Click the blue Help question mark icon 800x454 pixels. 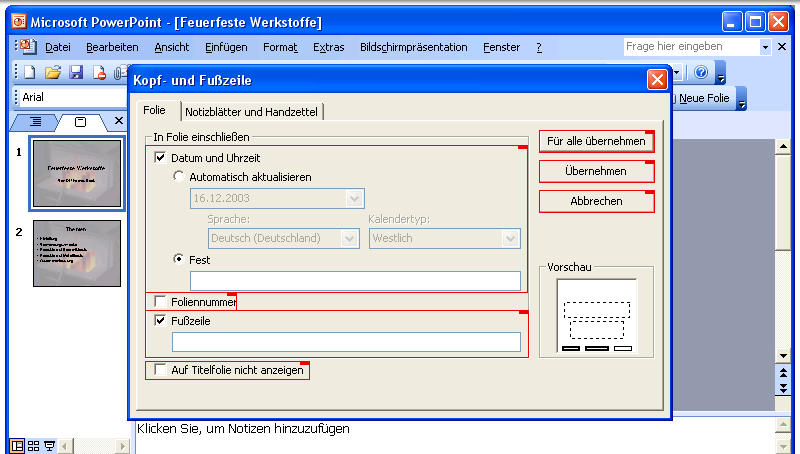pyautogui.click(x=702, y=72)
